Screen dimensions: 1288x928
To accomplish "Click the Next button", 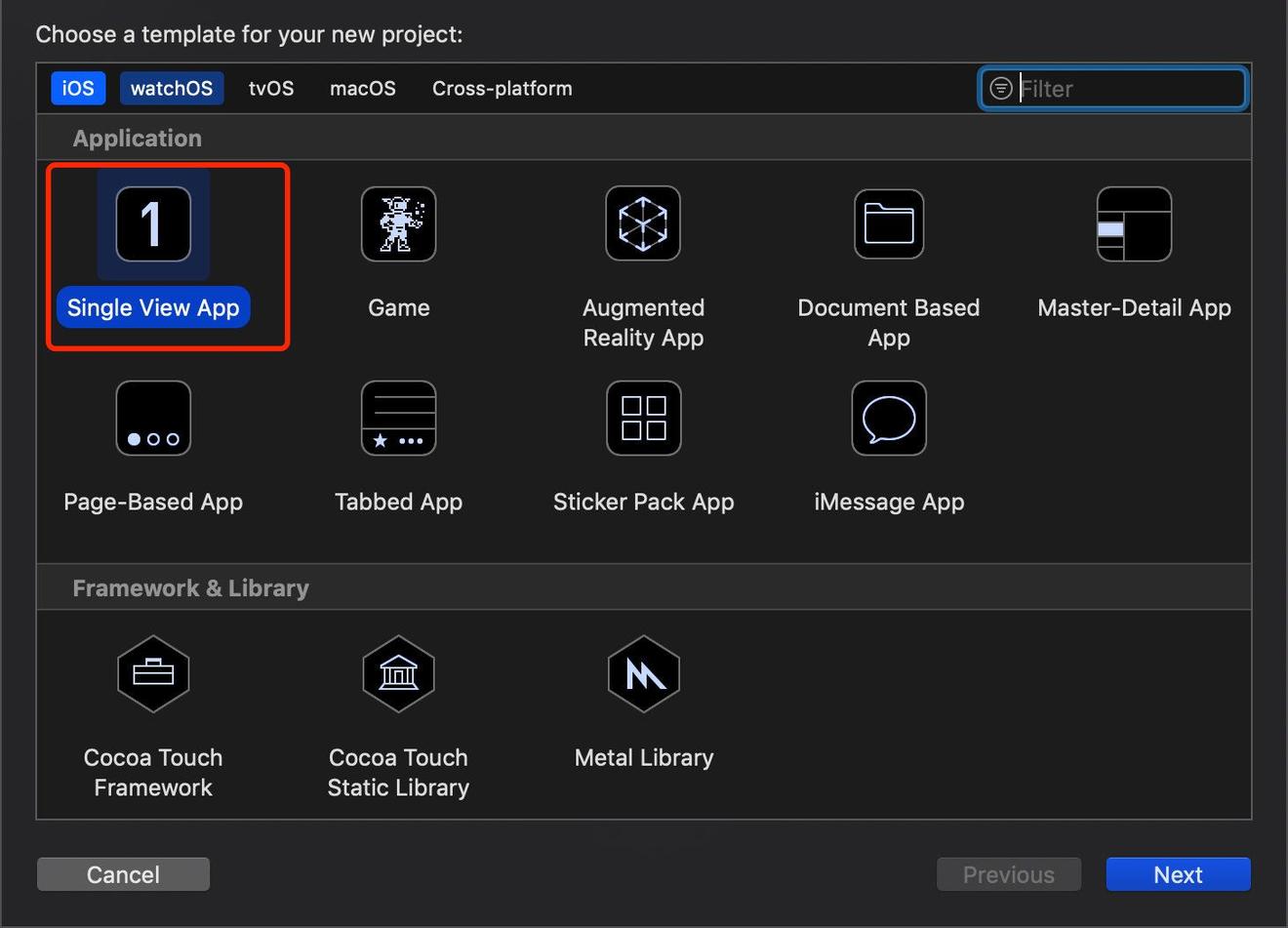I will pos(1178,874).
